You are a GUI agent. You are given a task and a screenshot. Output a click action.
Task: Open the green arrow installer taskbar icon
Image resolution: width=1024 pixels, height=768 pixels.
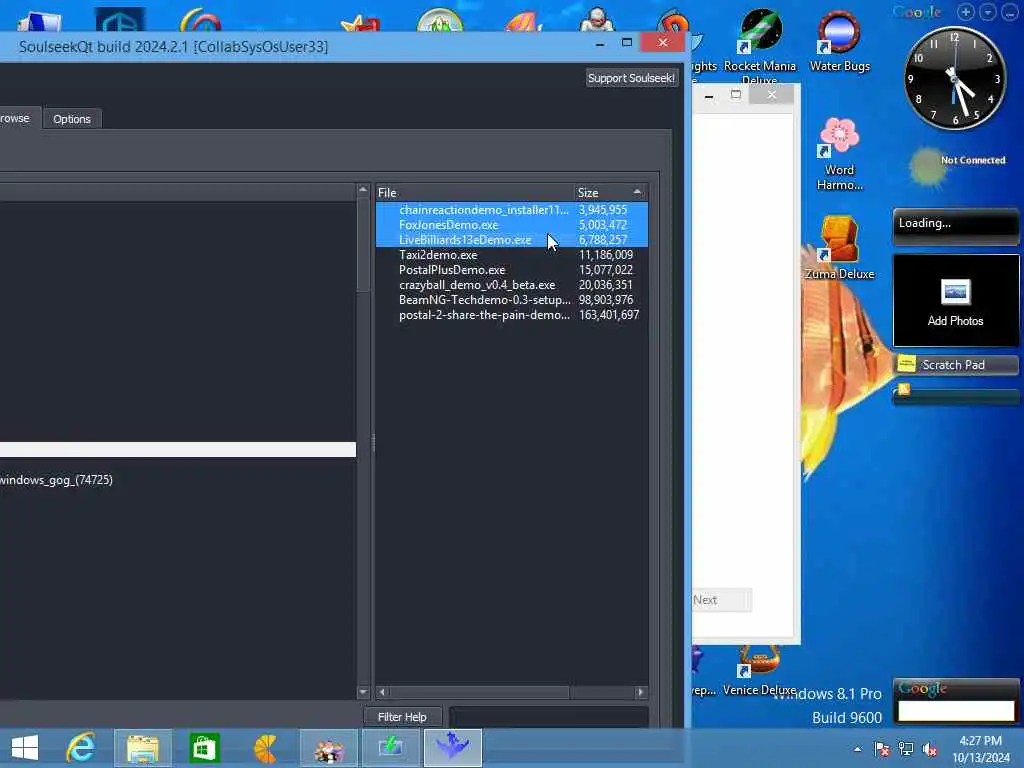point(391,748)
